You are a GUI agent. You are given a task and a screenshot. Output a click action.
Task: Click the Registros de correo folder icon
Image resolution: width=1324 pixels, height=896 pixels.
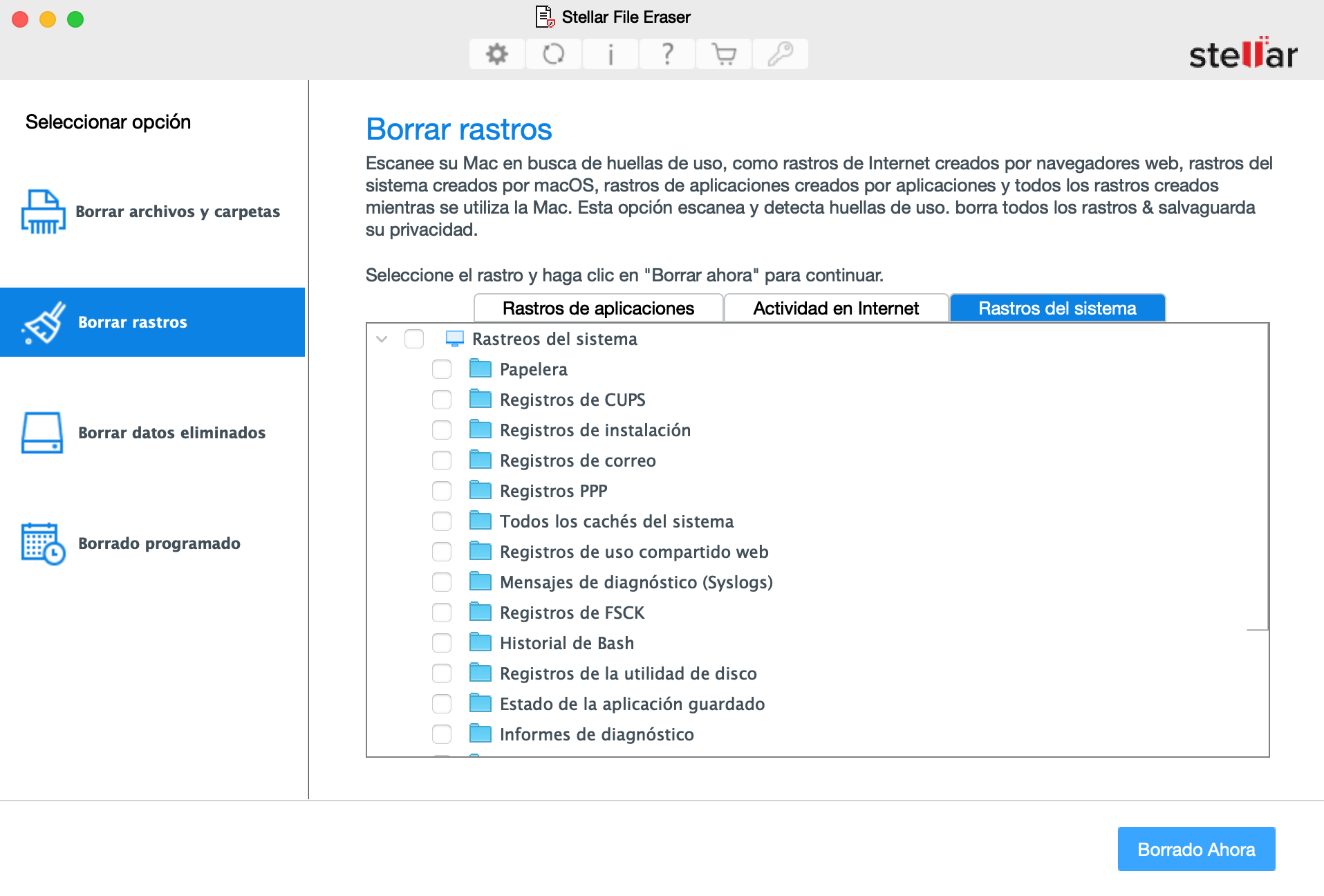[481, 460]
